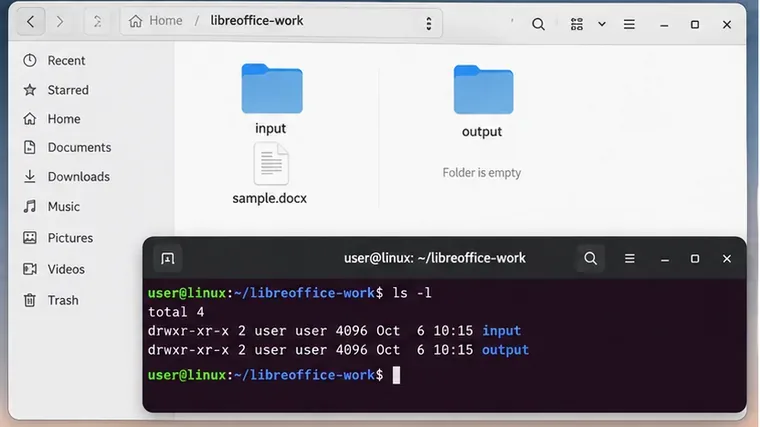Close the terminal window
Image resolution: width=760 pixels, height=427 pixels.
click(727, 259)
